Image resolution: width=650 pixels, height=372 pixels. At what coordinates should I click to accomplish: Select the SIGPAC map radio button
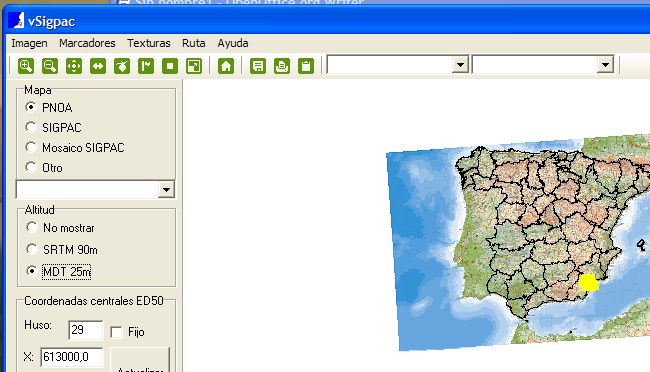(x=31, y=127)
